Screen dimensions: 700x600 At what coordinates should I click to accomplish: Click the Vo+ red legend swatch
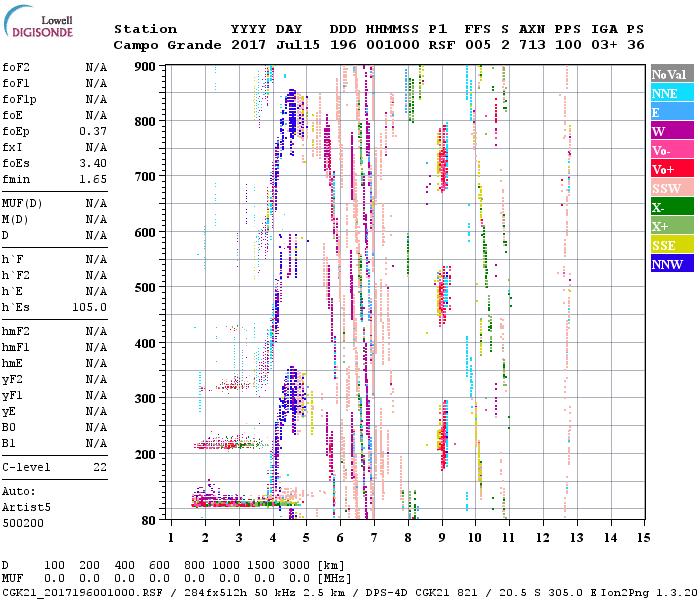pyautogui.click(x=671, y=169)
